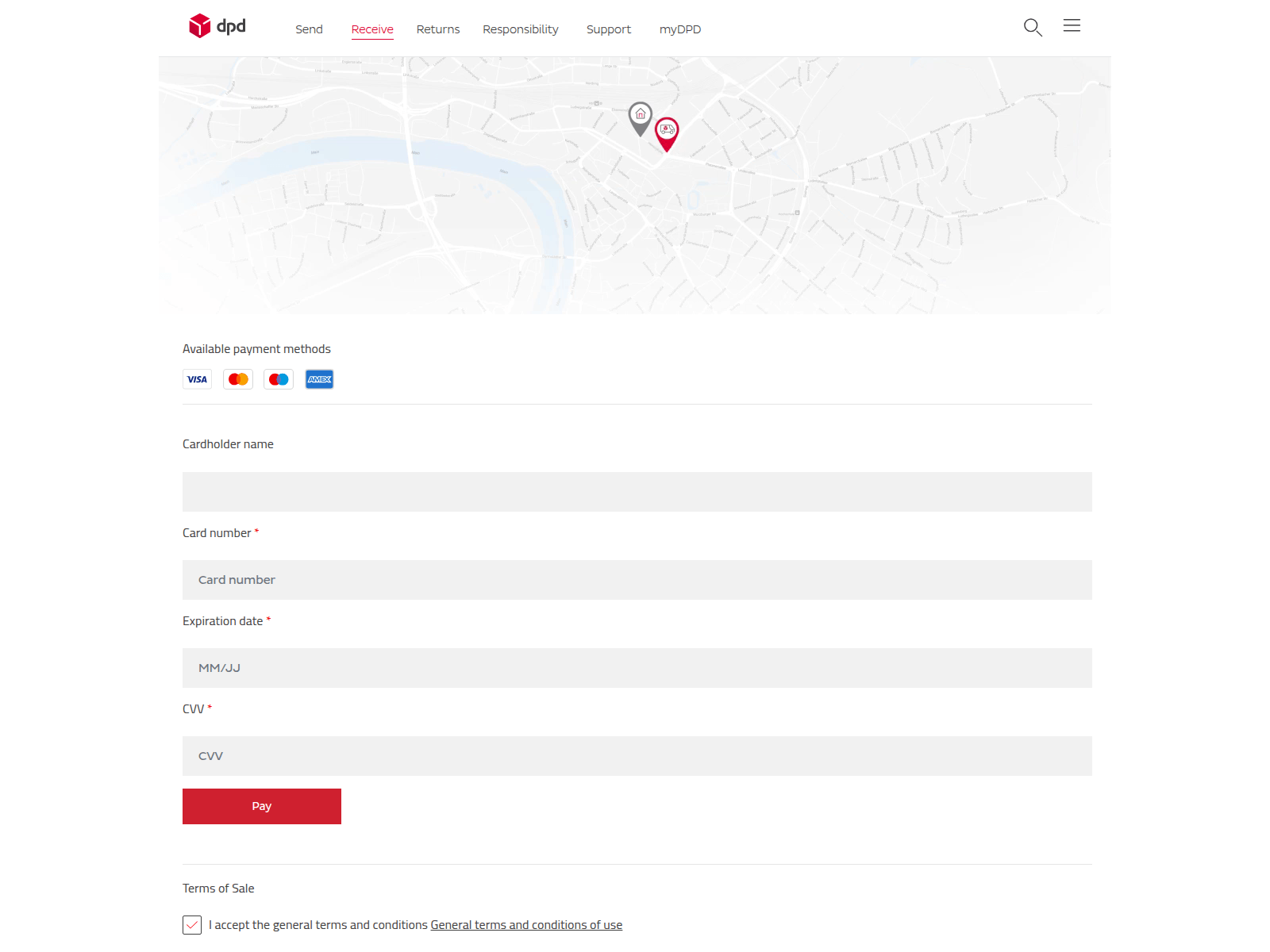Viewport: 1270px width, 952px height.
Task: Focus the CVV input field
Action: click(637, 756)
